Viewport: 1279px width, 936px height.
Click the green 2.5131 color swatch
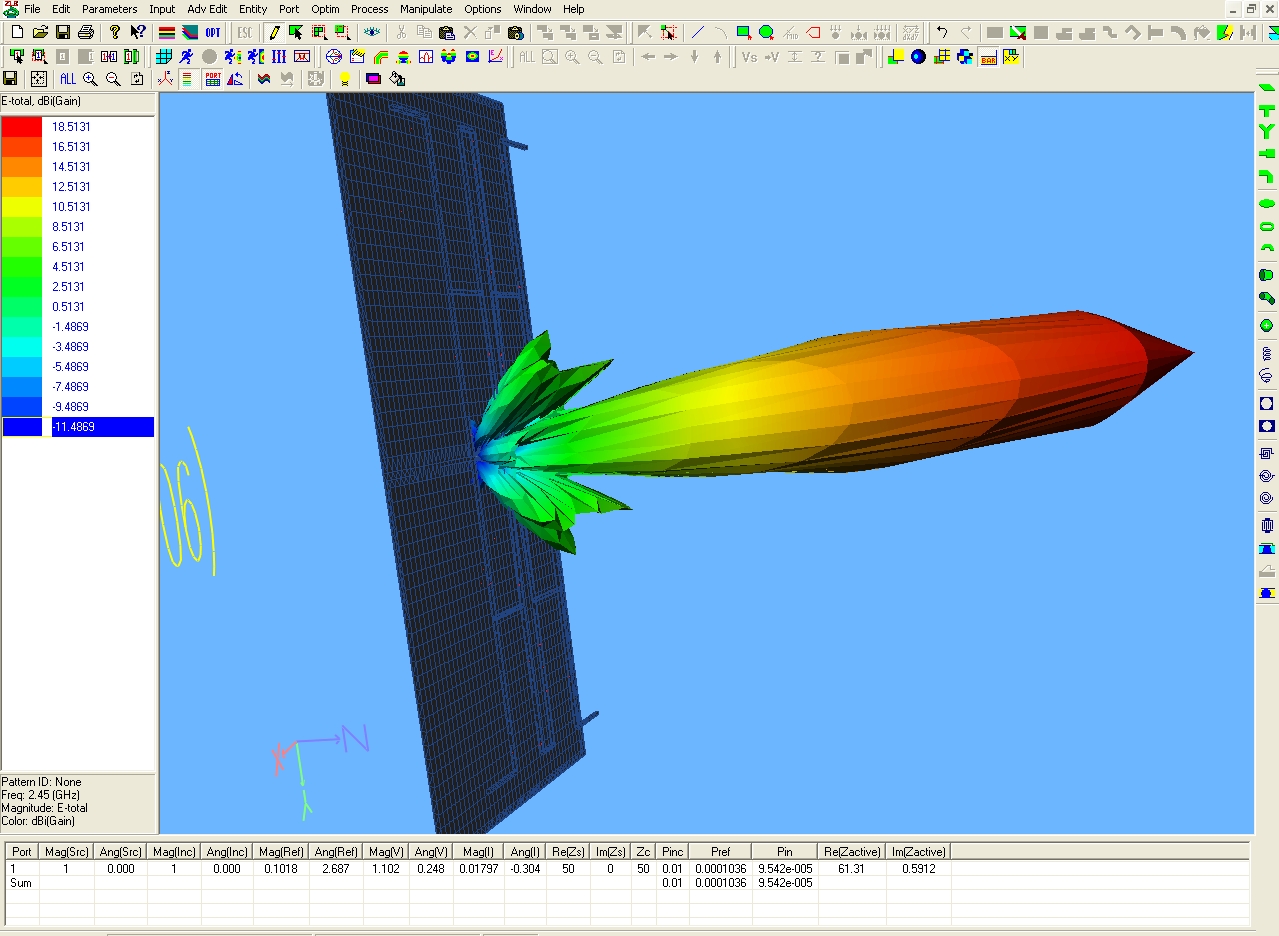coord(22,287)
